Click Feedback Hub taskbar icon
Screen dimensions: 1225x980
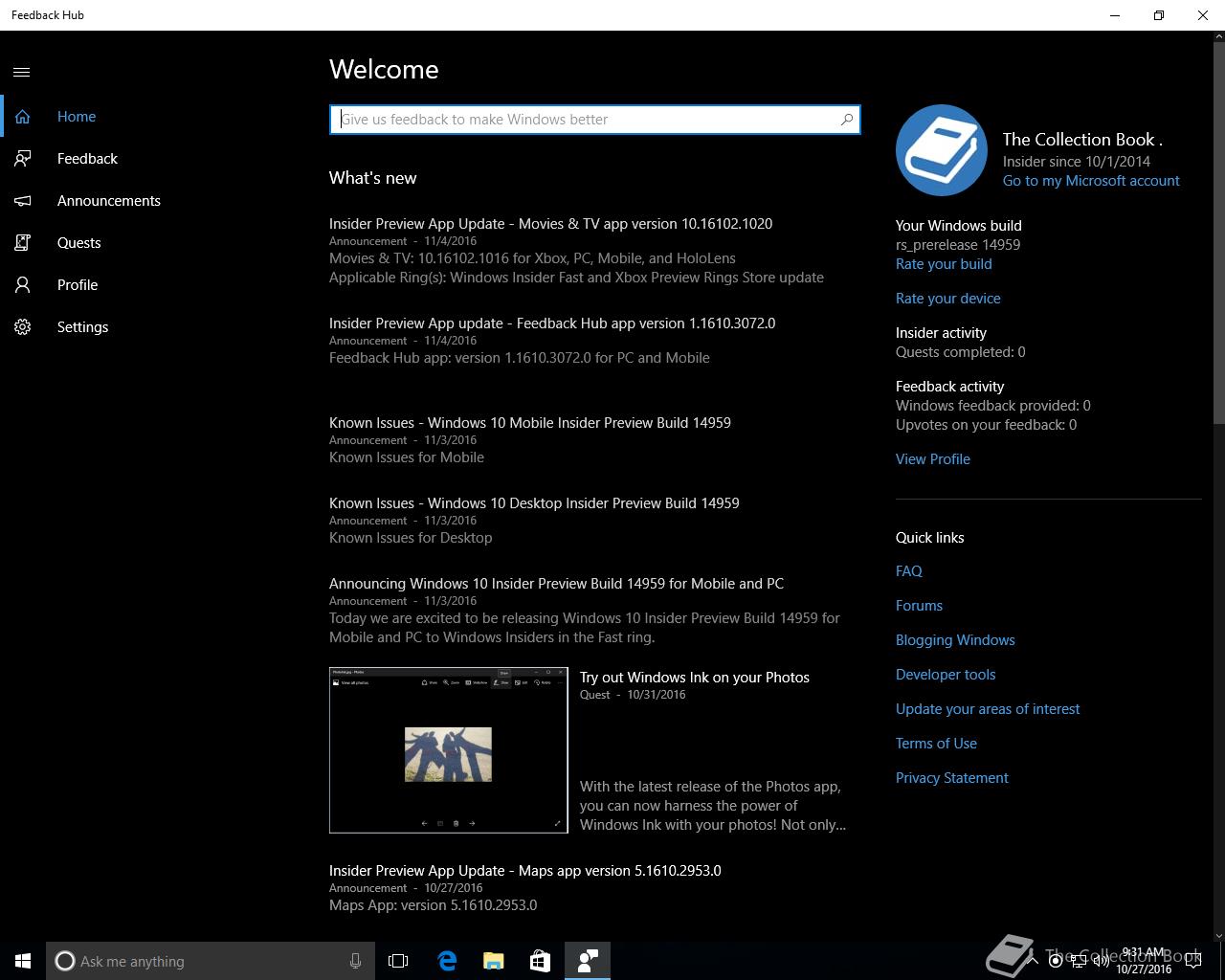click(587, 961)
